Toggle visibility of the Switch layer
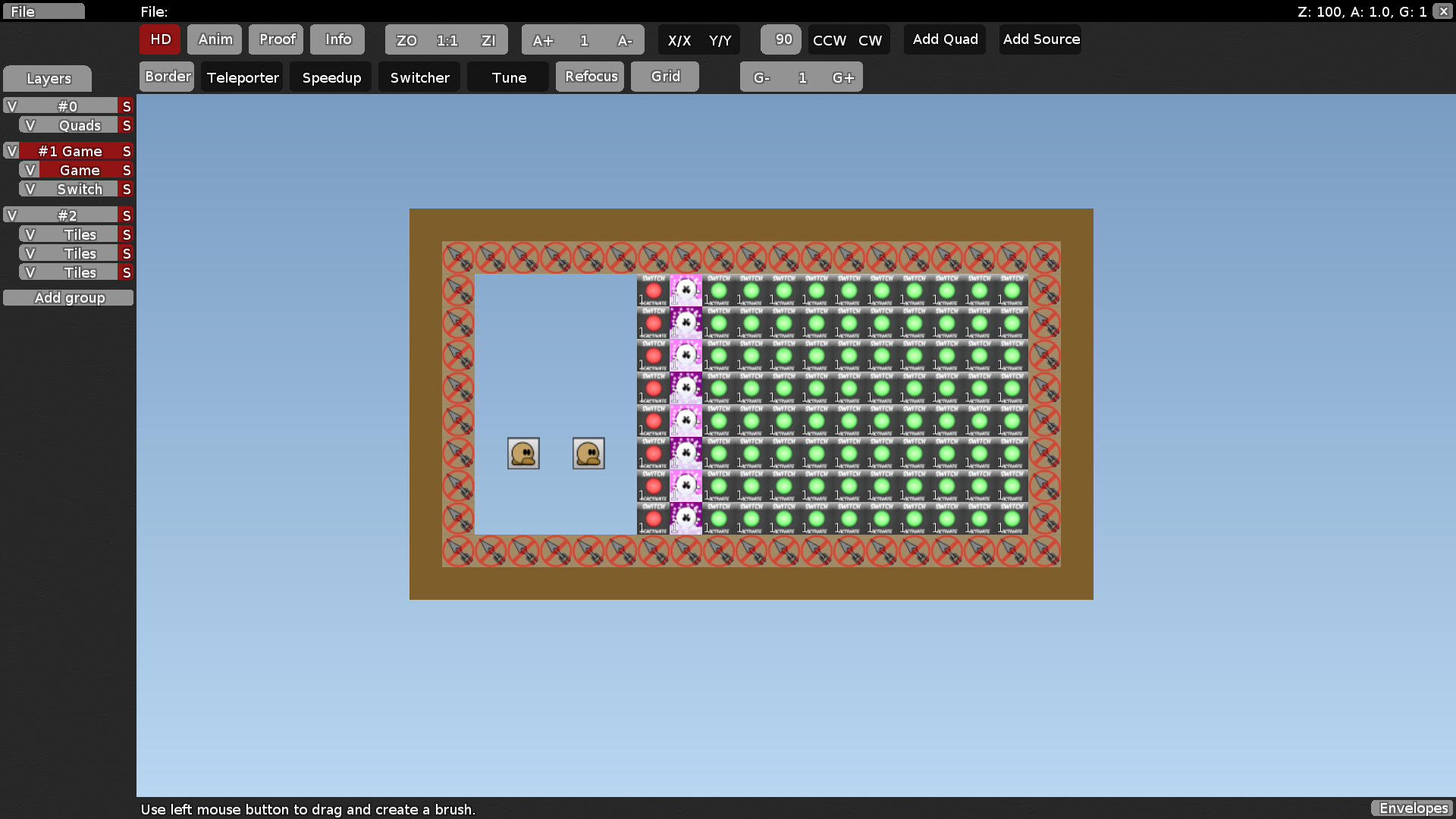This screenshot has height=819, width=1456. 30,189
